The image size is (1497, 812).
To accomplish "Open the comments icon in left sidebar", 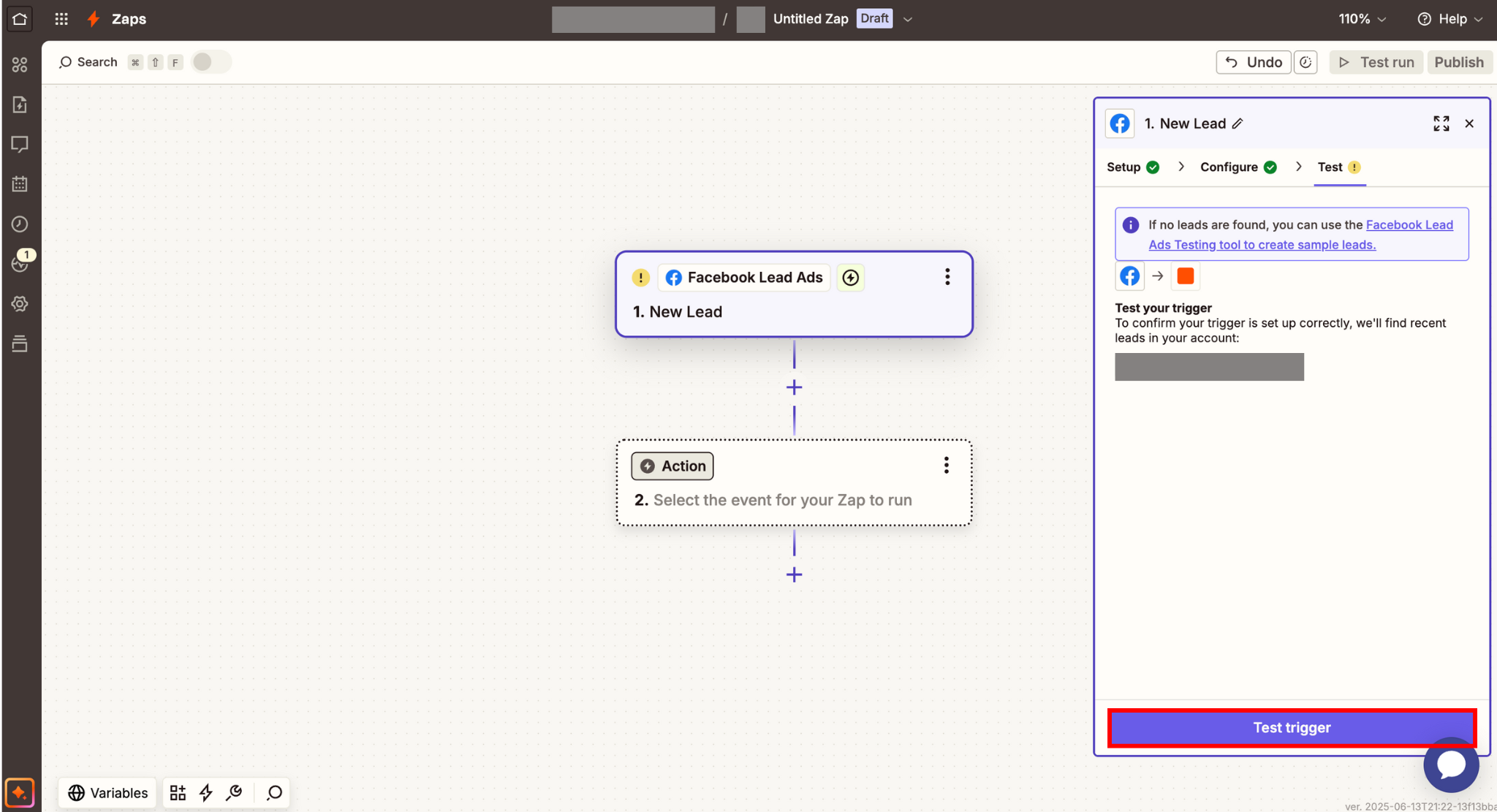I will (x=20, y=144).
